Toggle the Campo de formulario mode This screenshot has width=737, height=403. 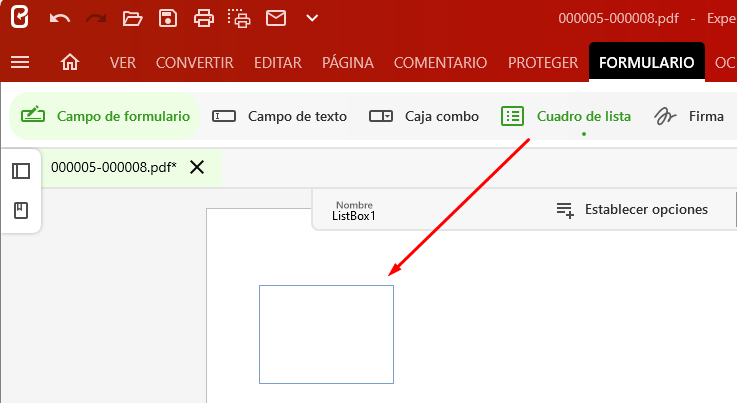tap(105, 116)
